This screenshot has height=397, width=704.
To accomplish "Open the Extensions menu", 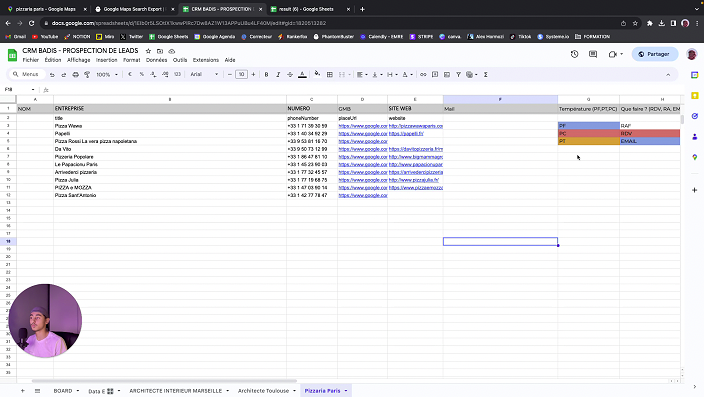I will (x=206, y=60).
